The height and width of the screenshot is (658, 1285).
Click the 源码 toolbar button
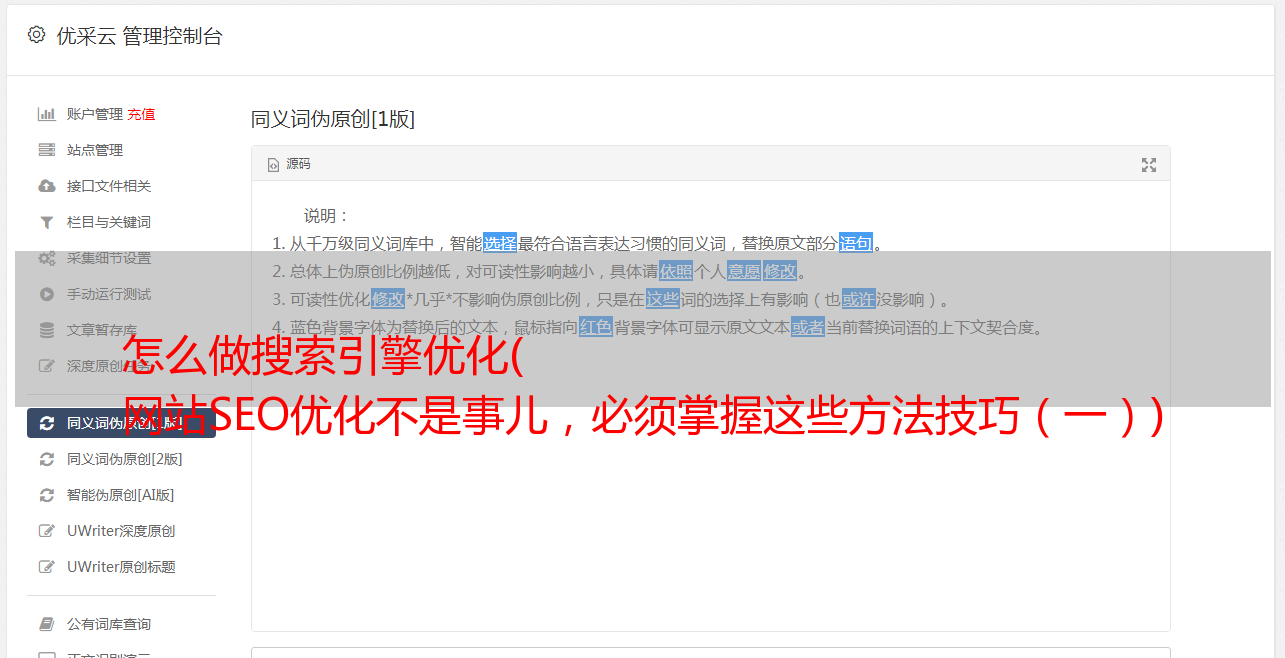tap(289, 165)
